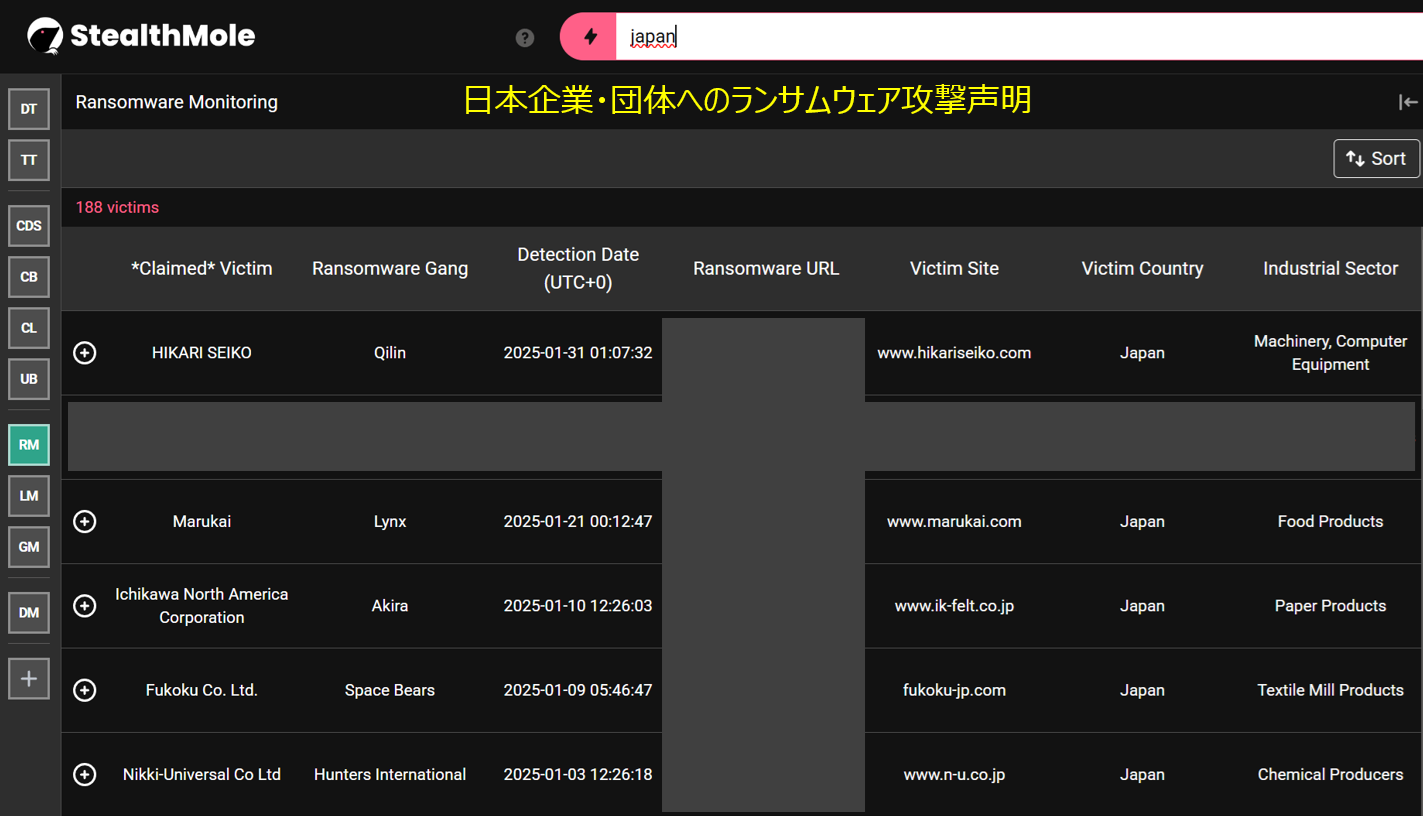This screenshot has width=1423, height=816.
Task: Click the Ransomware Monitoring panel title
Action: (177, 102)
